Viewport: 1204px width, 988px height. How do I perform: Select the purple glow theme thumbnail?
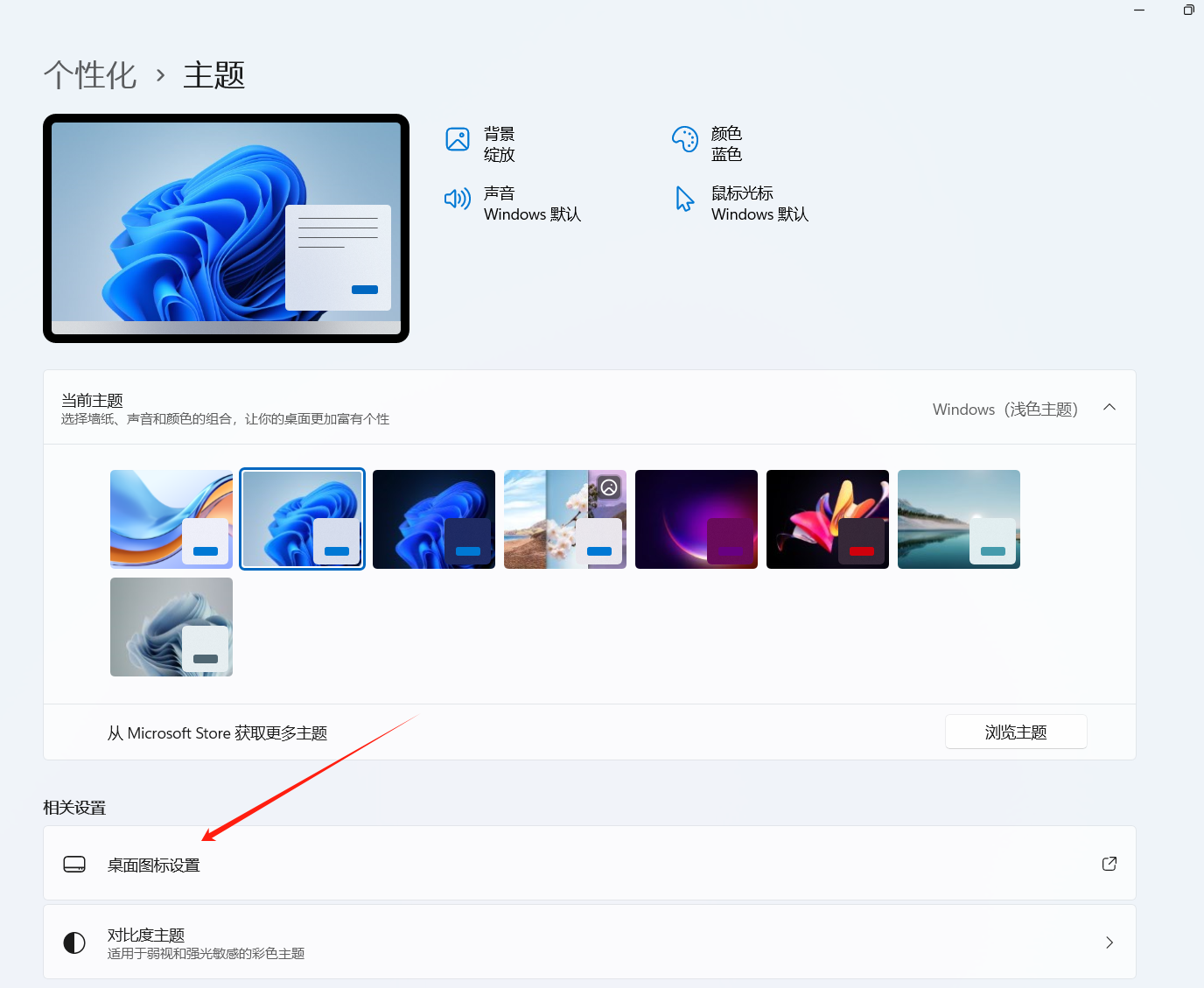(x=696, y=519)
